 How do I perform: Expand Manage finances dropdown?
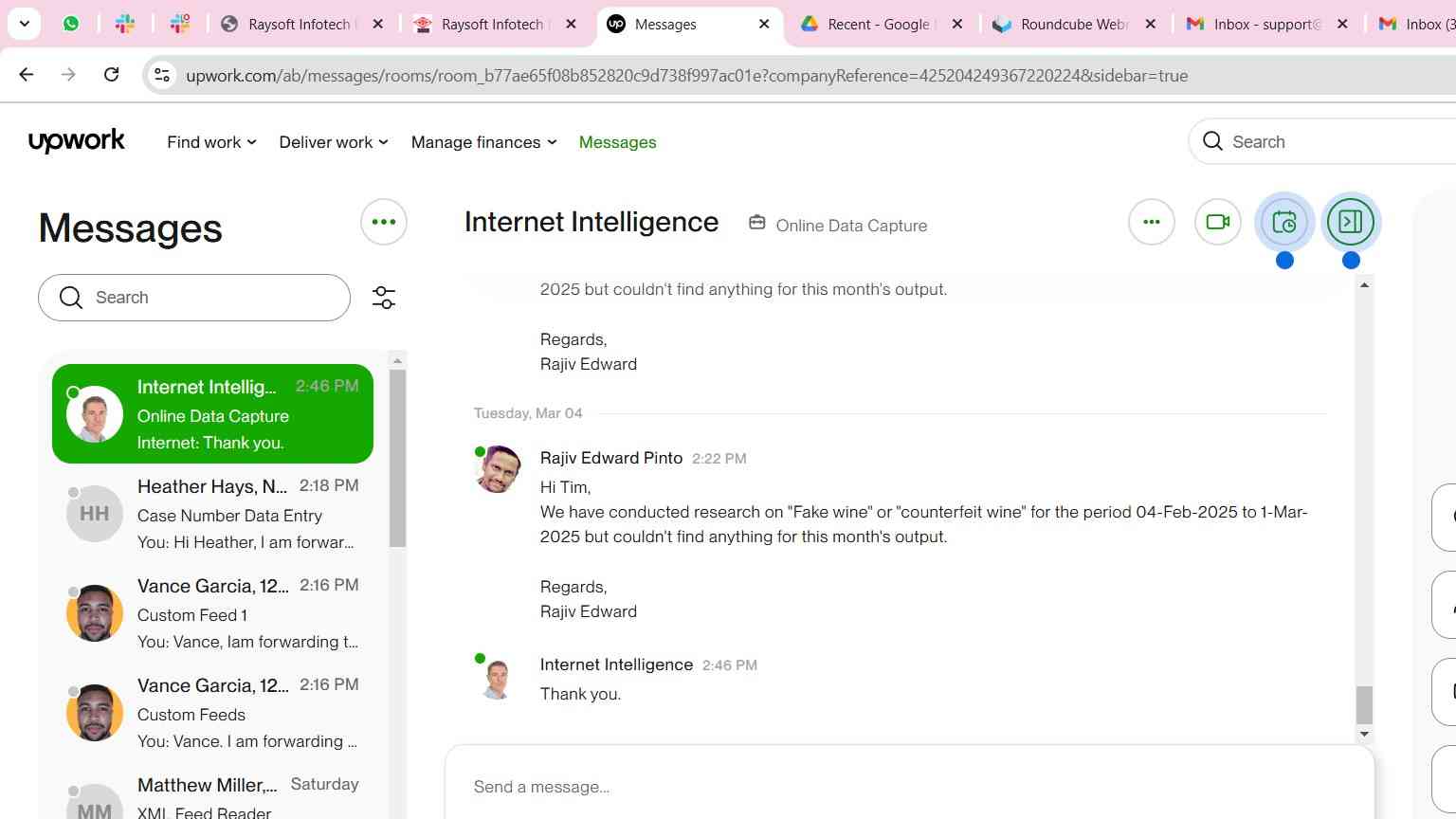pyautogui.click(x=483, y=142)
